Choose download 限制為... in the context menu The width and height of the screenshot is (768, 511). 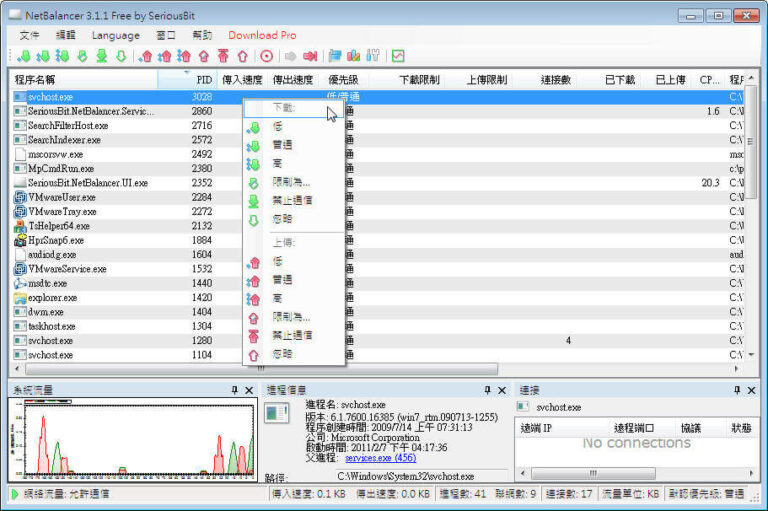[x=294, y=182]
